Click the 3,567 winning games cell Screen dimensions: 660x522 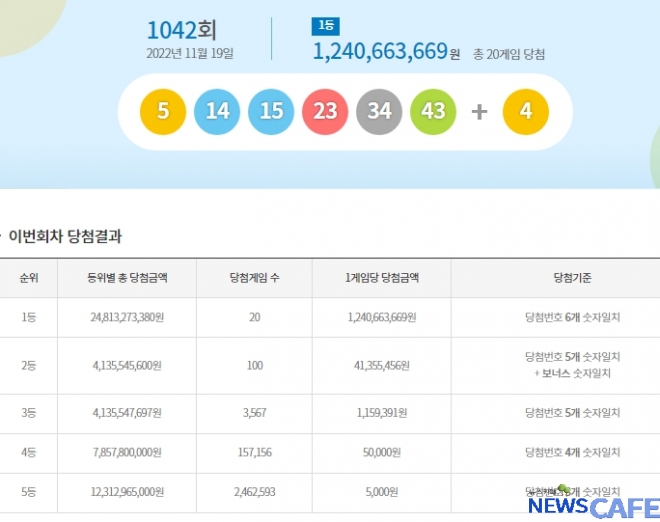(x=254, y=410)
